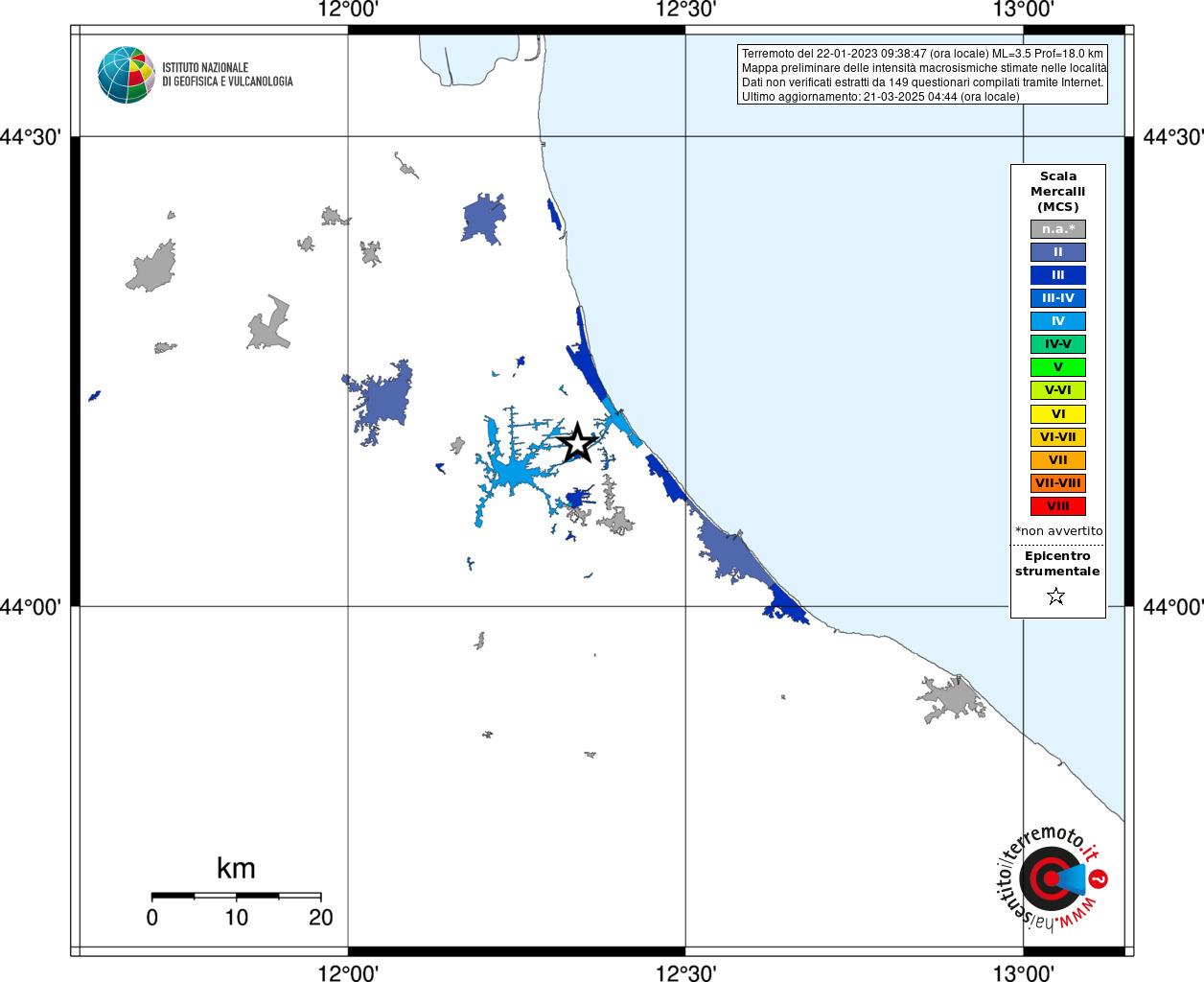1204x982 pixels.
Task: Click the black-and-white scale bar
Action: tap(237, 896)
